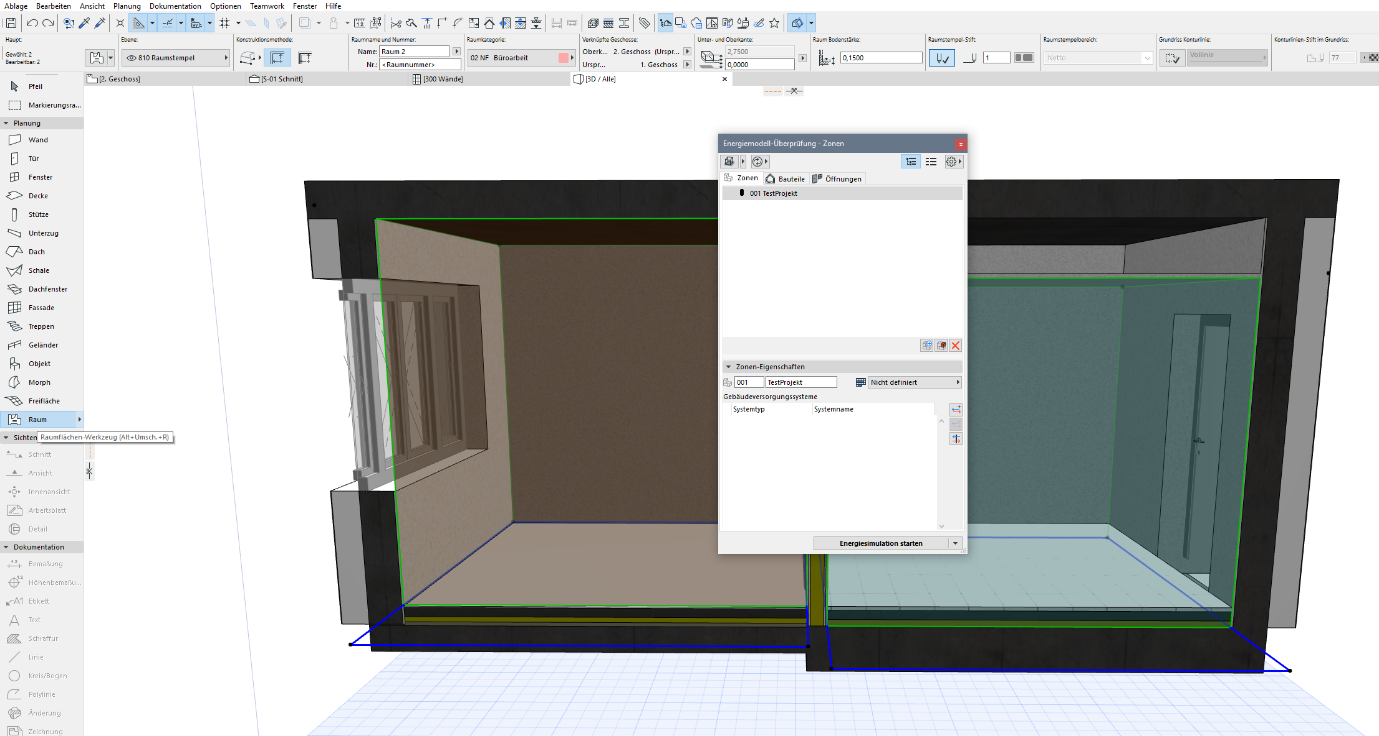Activate the Morph tool
Viewport: 1379px width, 736px height.
pos(39,382)
